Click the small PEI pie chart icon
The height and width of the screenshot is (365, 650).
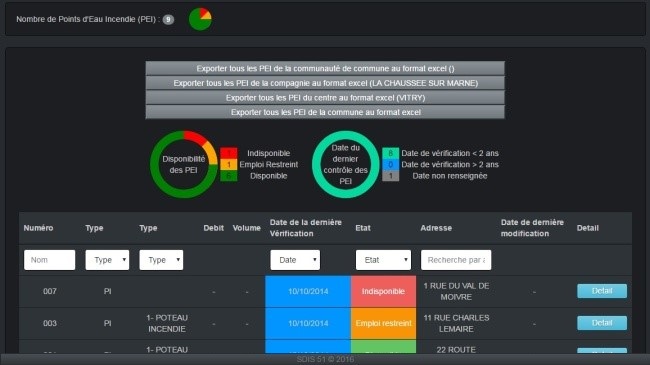click(x=200, y=19)
